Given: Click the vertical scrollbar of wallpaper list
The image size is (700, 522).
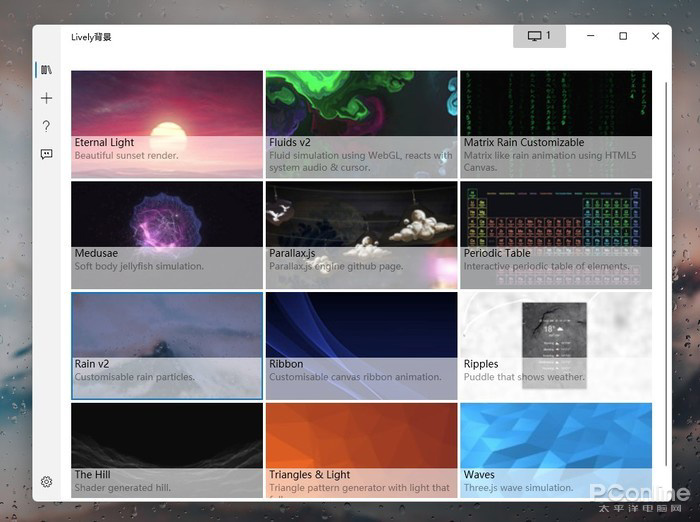Looking at the screenshot, I should [666, 275].
